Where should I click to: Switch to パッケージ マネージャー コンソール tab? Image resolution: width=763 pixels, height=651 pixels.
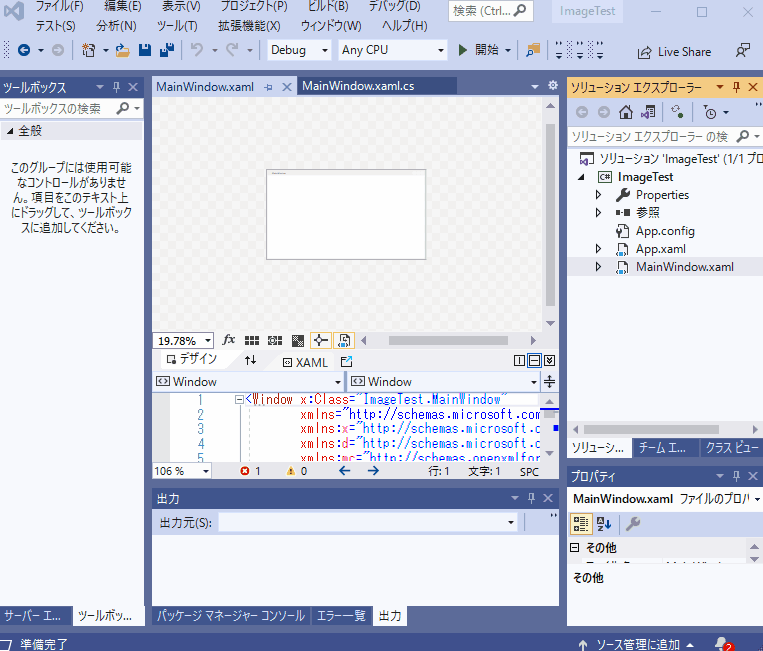point(231,615)
